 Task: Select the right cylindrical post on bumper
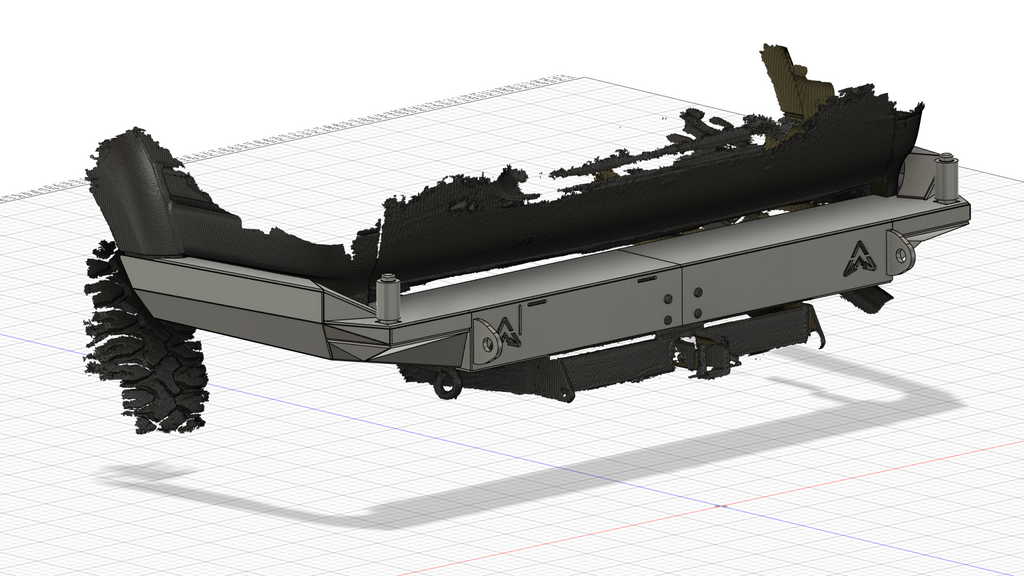click(944, 175)
